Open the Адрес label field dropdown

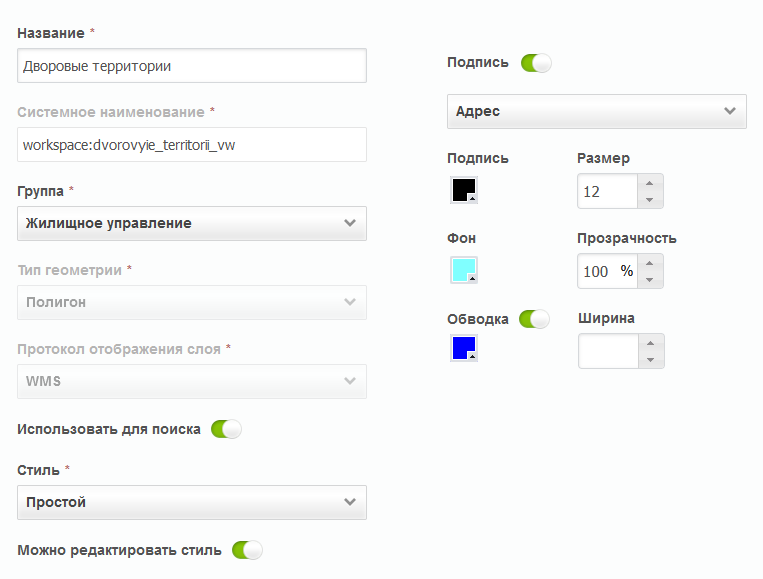pos(597,111)
